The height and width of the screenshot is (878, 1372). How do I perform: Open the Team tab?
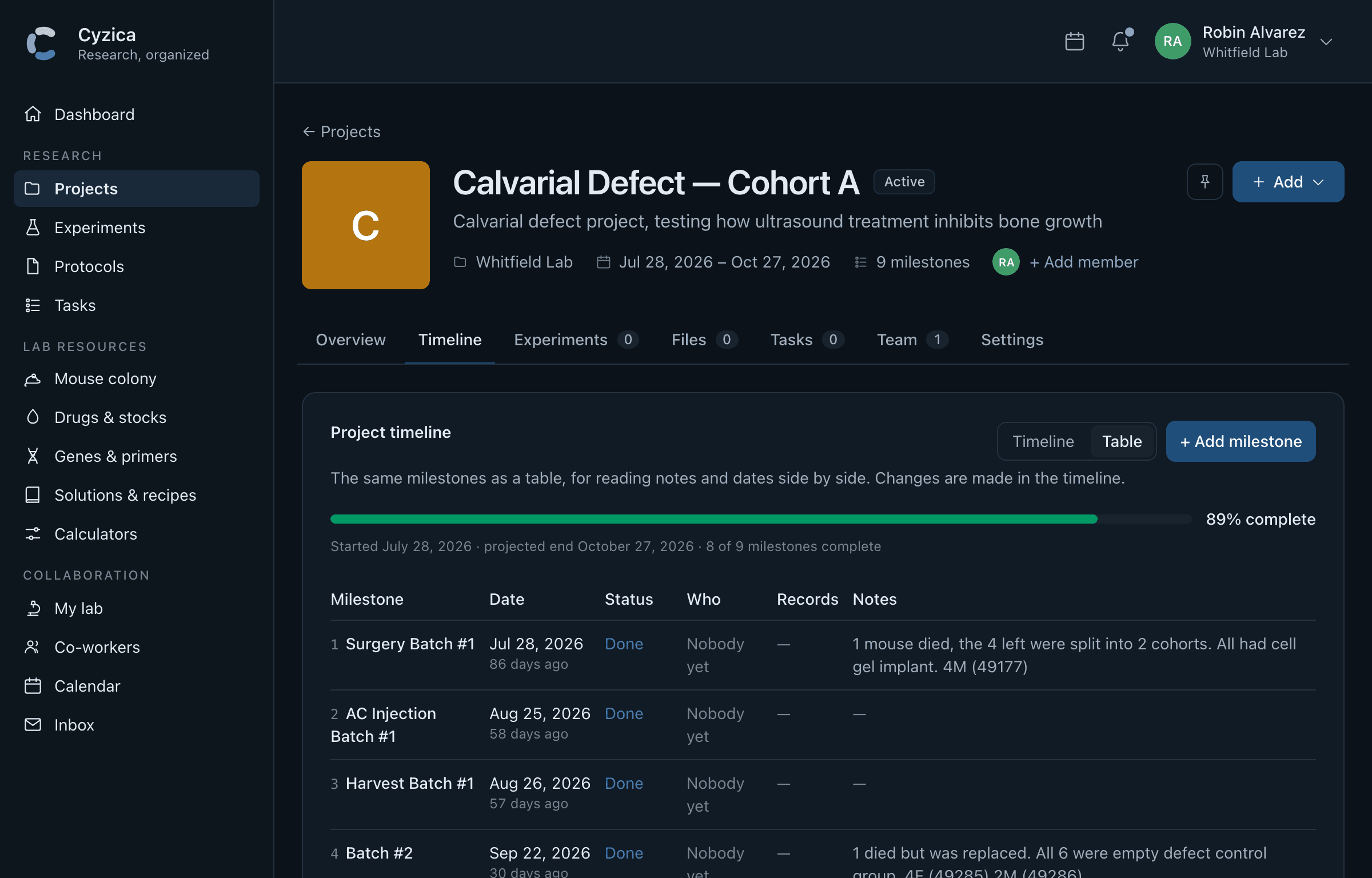point(912,340)
